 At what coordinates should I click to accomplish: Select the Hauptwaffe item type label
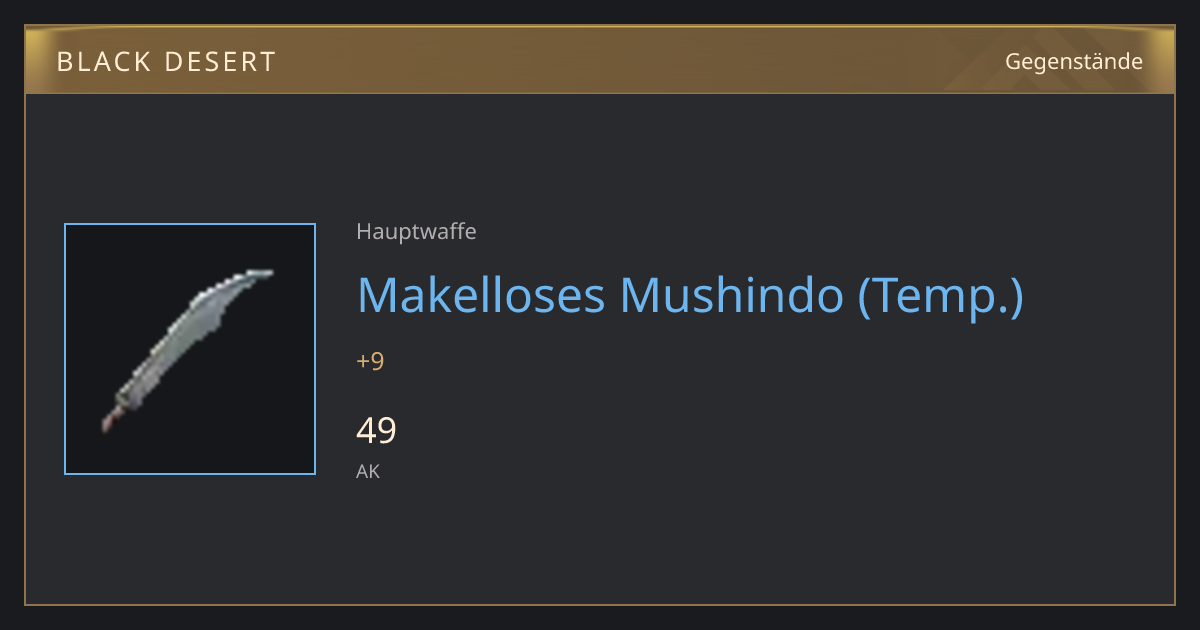click(x=416, y=232)
